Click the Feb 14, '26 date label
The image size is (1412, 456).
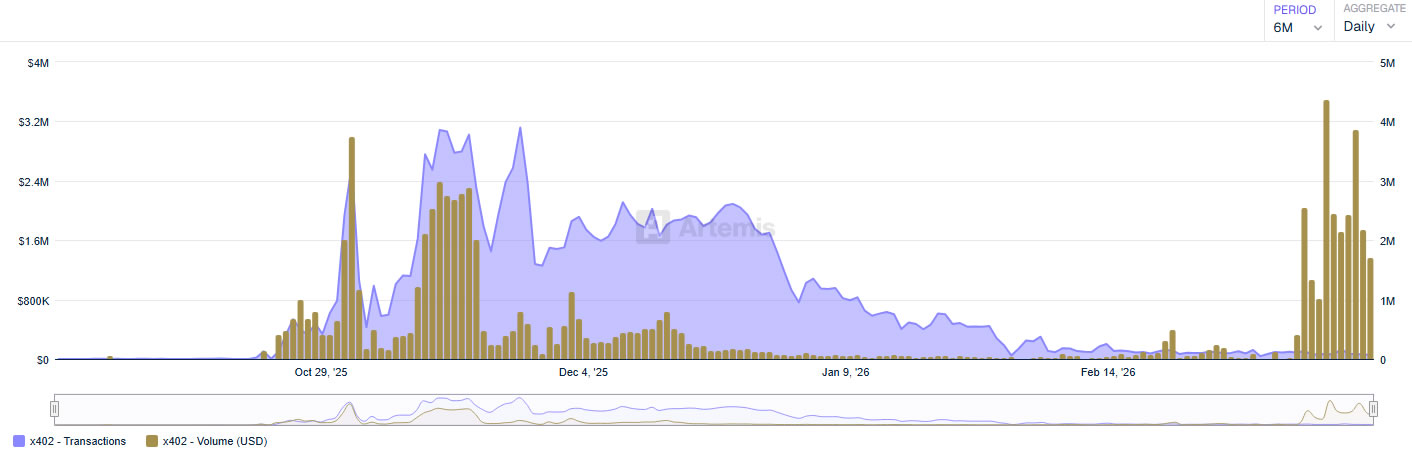click(1108, 373)
